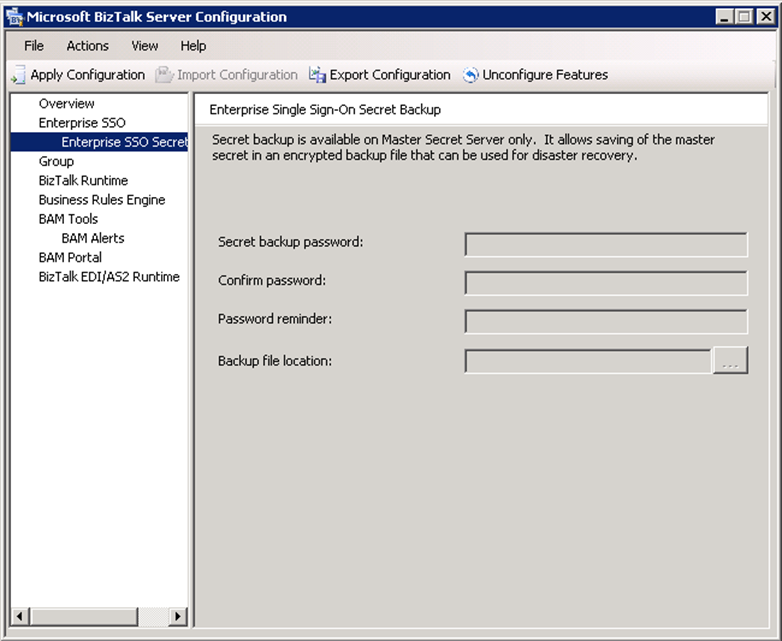Image resolution: width=782 pixels, height=641 pixels.
Task: Click the Export Configuration toolbar icon
Action: tap(318, 75)
